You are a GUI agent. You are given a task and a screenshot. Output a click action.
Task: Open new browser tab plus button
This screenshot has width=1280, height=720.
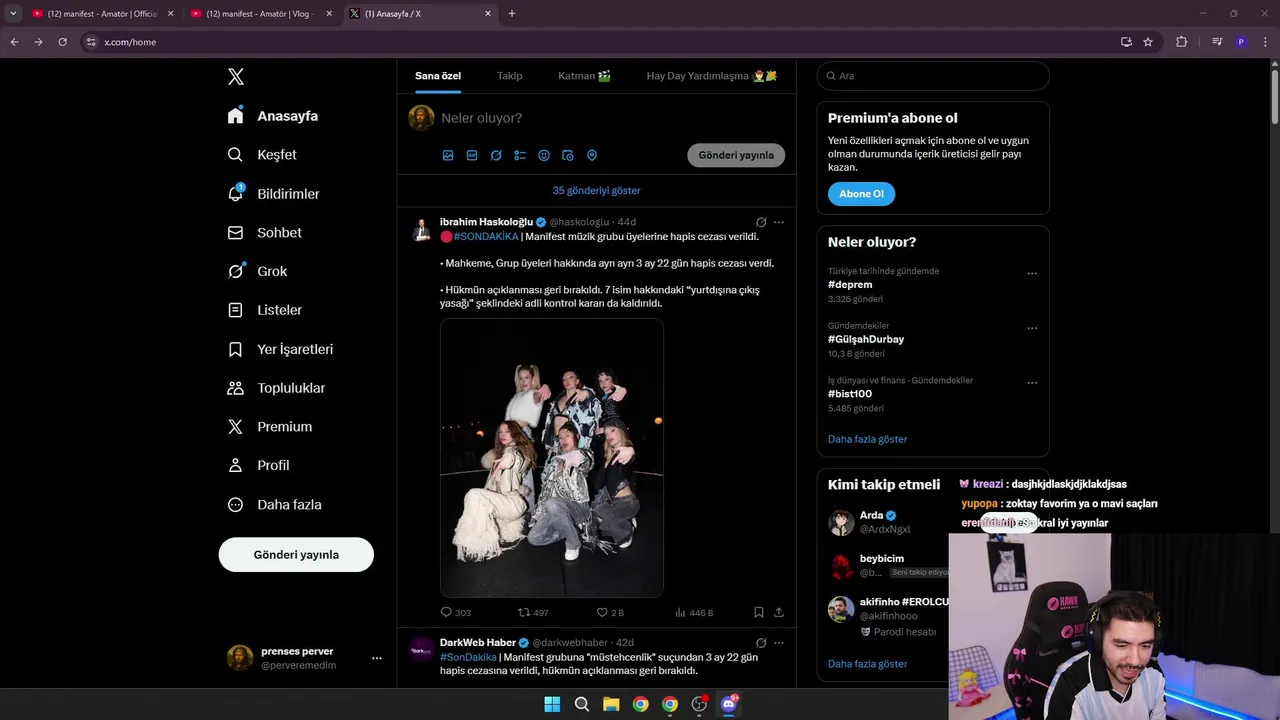coord(512,14)
